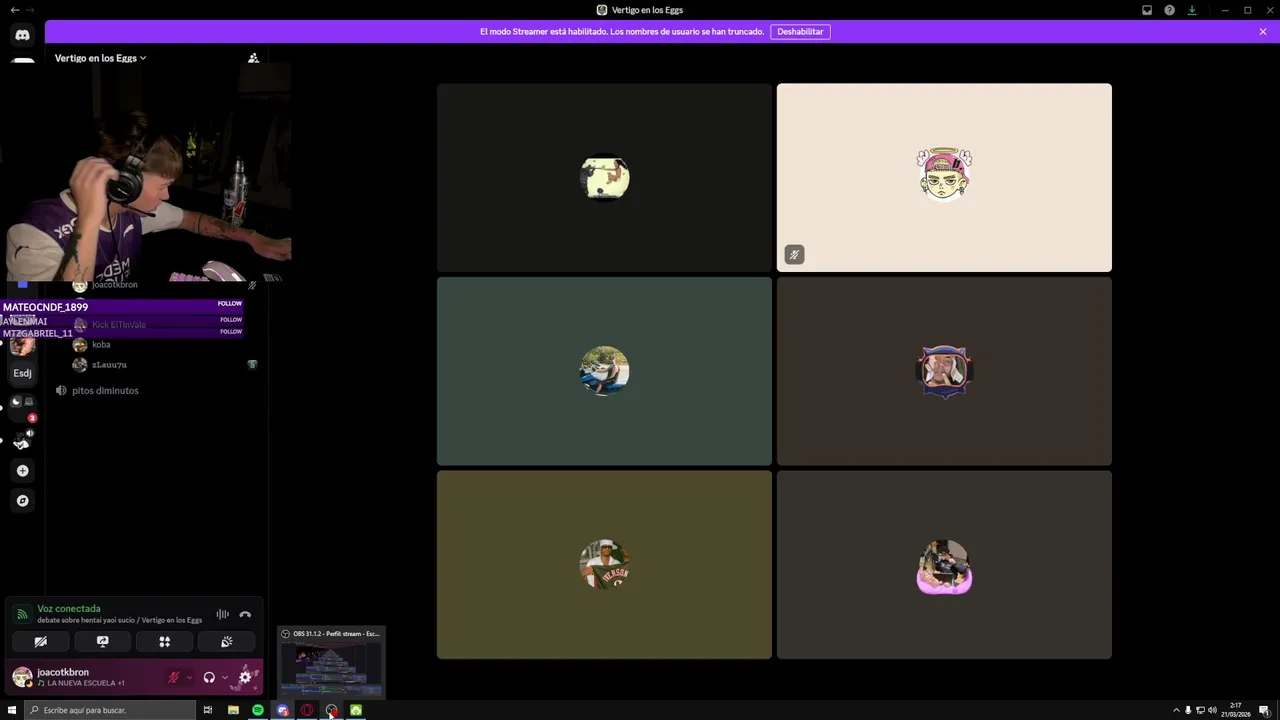
Task: Open the server folder with badge 3
Action: [x=22, y=406]
